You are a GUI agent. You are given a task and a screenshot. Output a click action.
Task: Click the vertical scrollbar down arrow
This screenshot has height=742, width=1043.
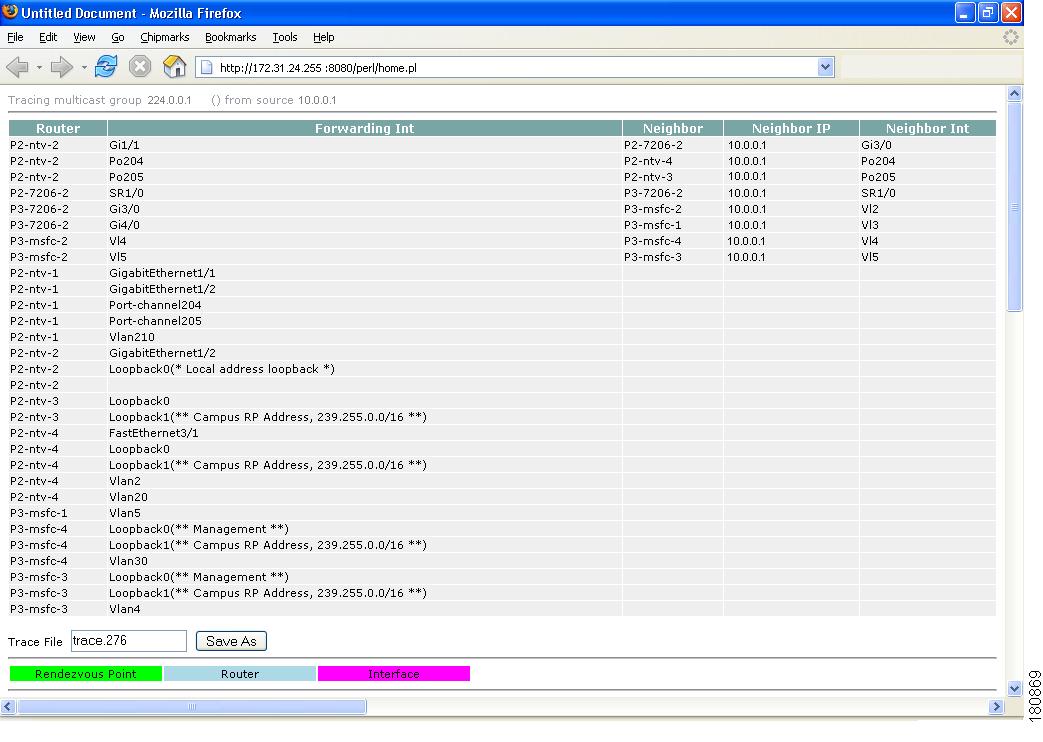1014,689
